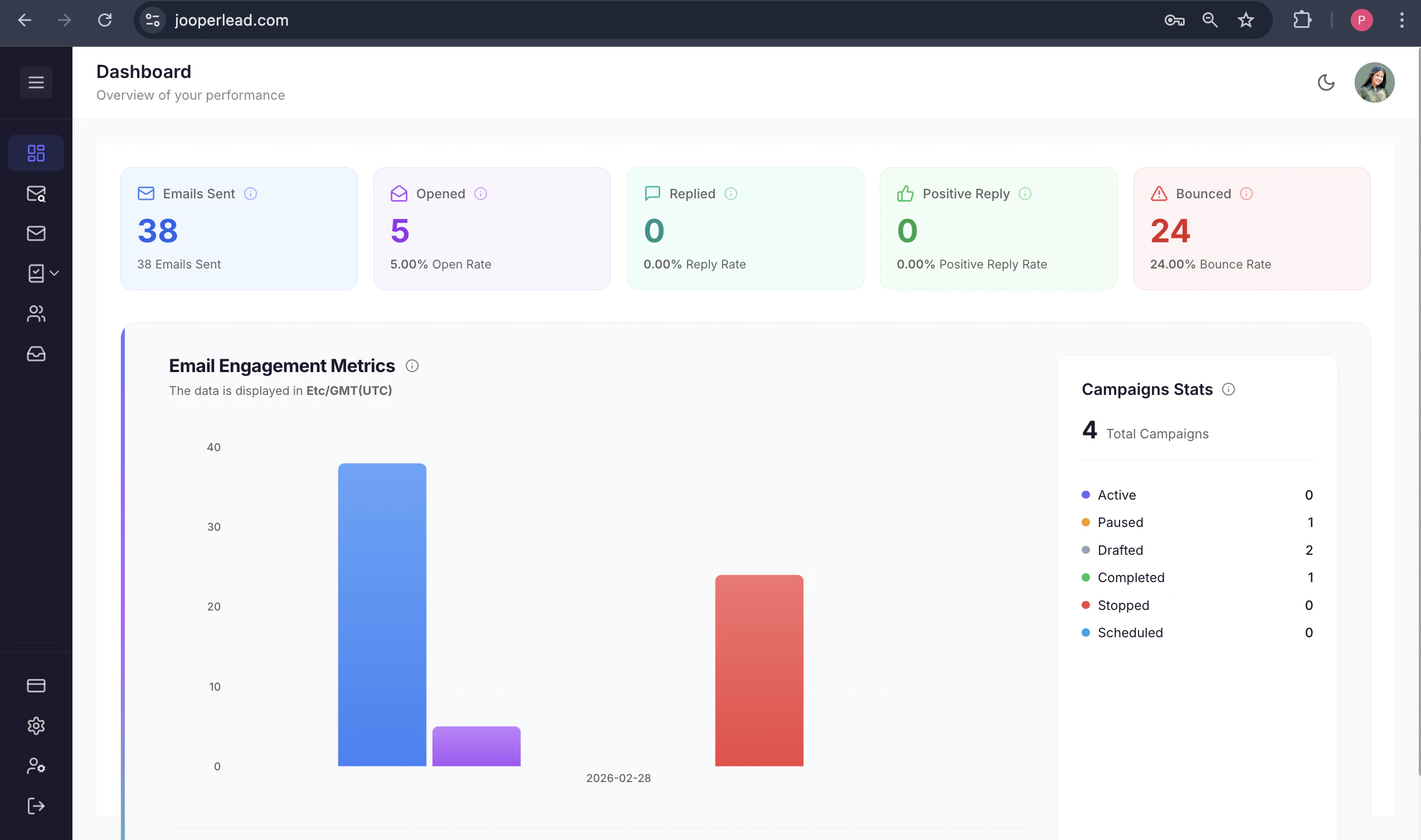Open the Chrome profile menu
Image resolution: width=1421 pixels, height=840 pixels.
point(1362,21)
